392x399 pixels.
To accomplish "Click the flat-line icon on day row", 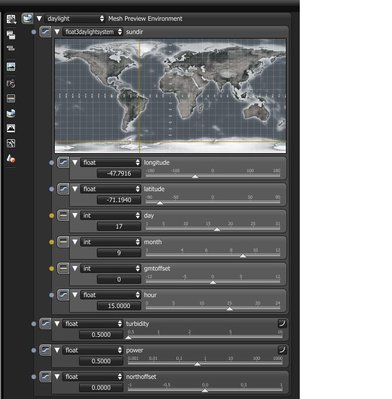I will click(x=63, y=215).
